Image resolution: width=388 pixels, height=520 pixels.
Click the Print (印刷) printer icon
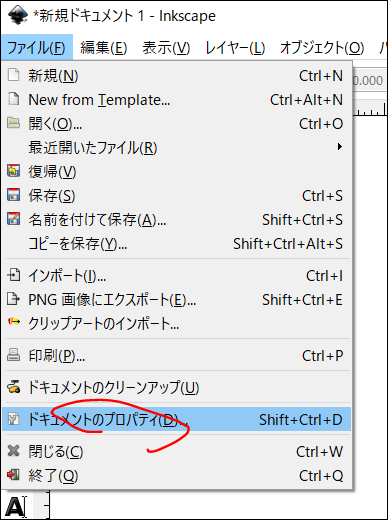click(13, 355)
